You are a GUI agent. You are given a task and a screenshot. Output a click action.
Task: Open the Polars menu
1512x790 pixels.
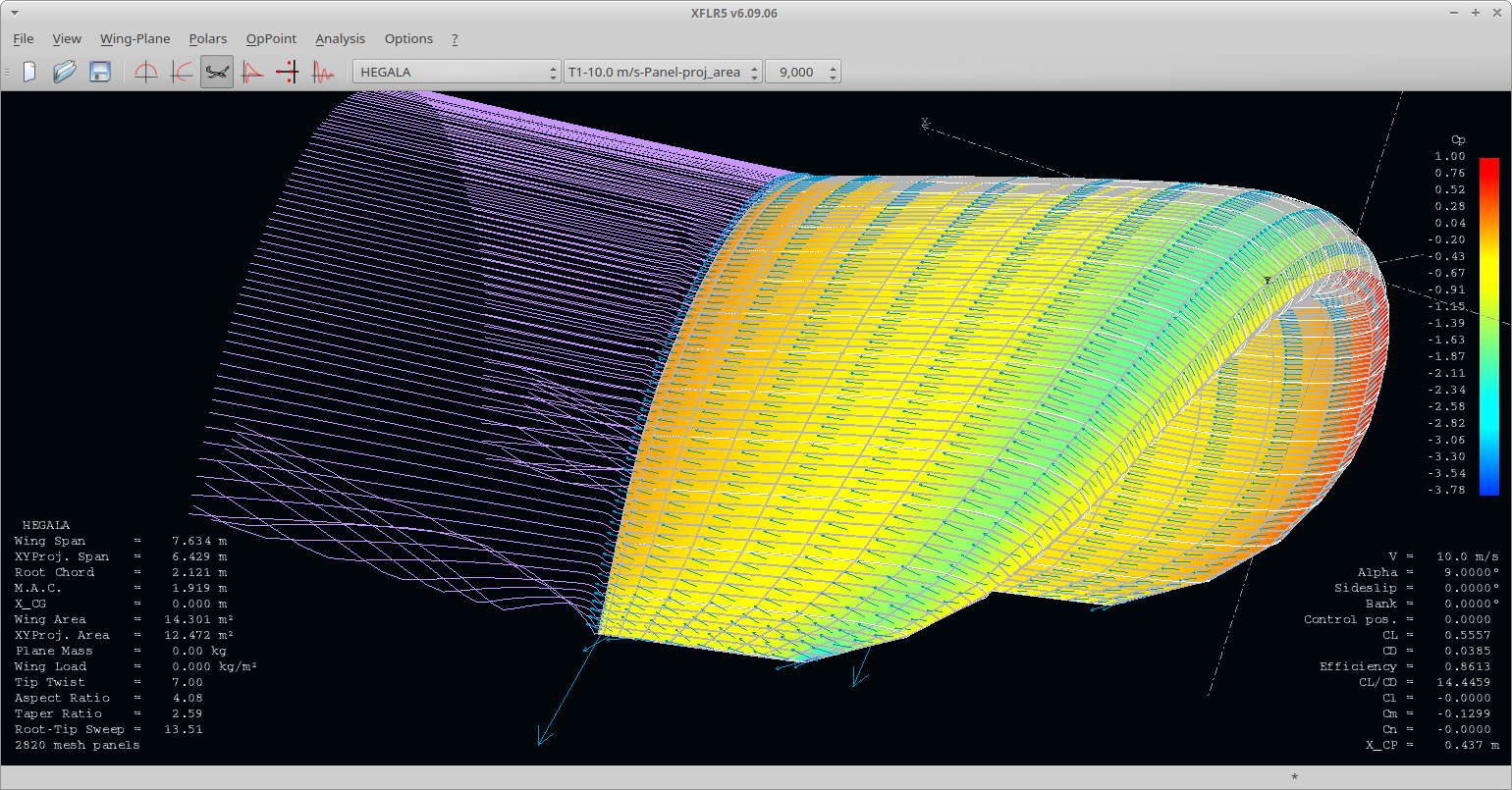(208, 39)
